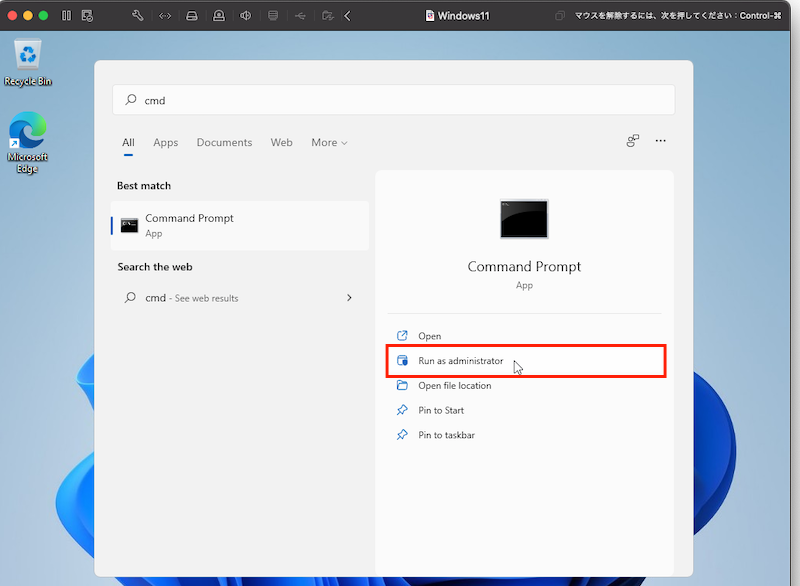Click the sound card speaker icon
Viewport: 800px width, 586px height.
tap(245, 16)
